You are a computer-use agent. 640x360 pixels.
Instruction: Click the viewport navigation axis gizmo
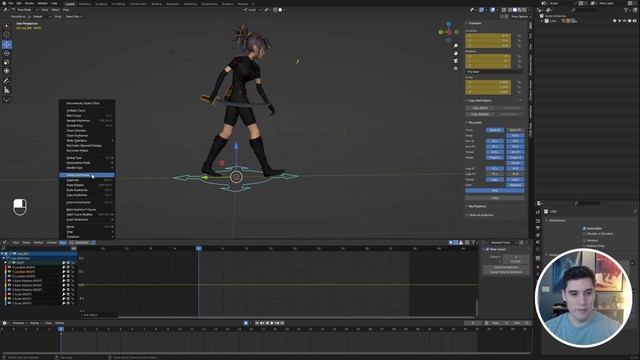pos(449,32)
